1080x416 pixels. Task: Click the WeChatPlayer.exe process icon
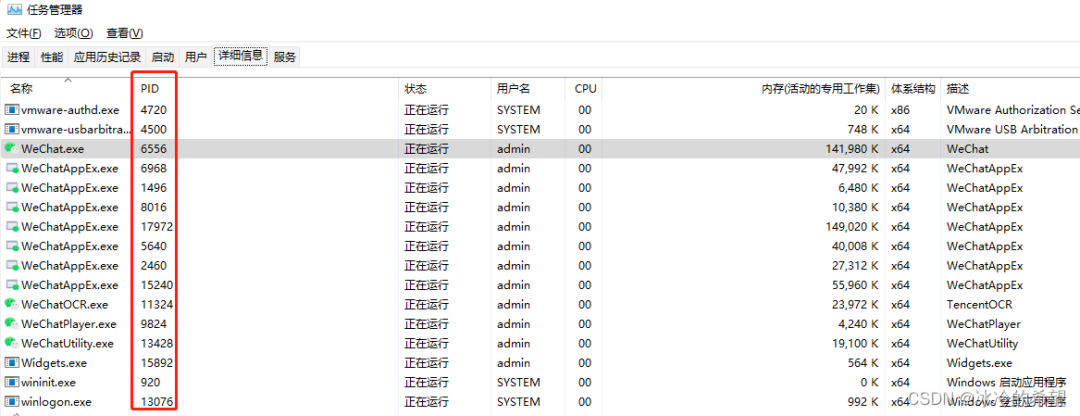12,324
